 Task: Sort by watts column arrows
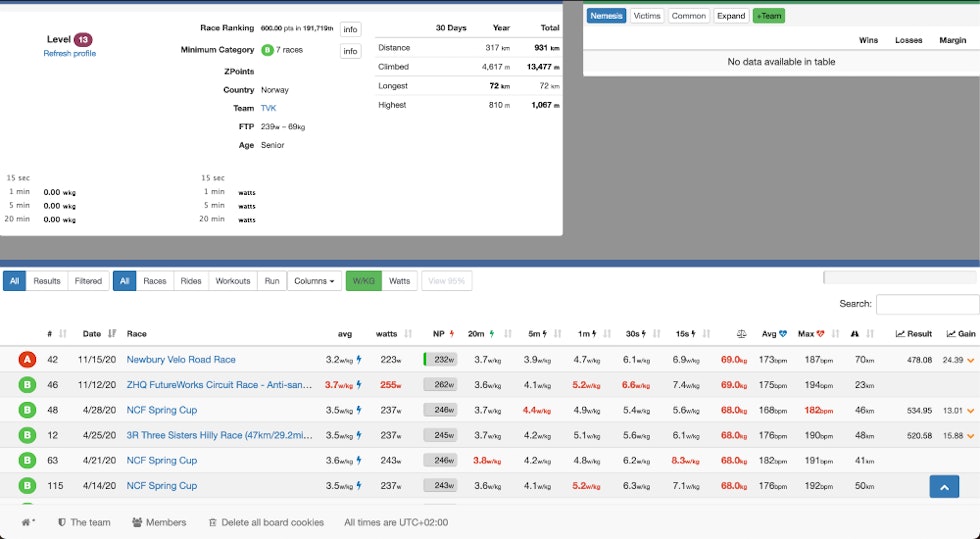tap(408, 334)
